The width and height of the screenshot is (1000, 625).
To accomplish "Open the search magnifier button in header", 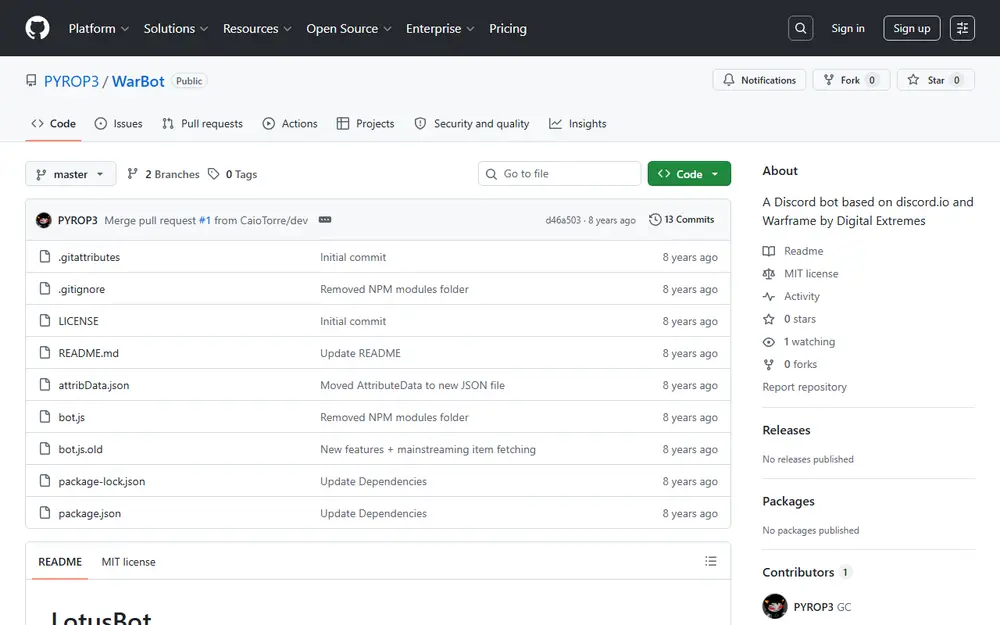I will [x=800, y=28].
